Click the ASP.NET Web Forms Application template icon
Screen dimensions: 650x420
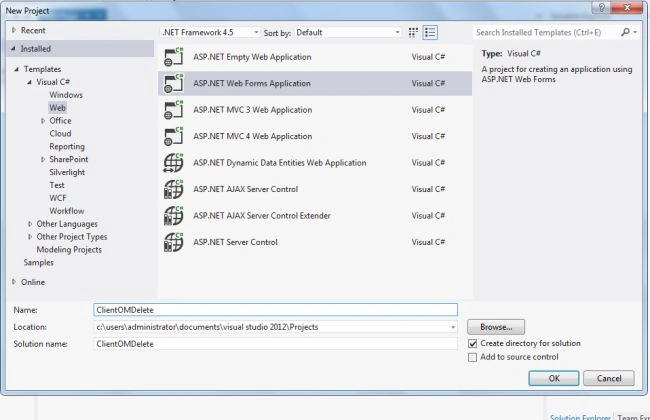[173, 83]
